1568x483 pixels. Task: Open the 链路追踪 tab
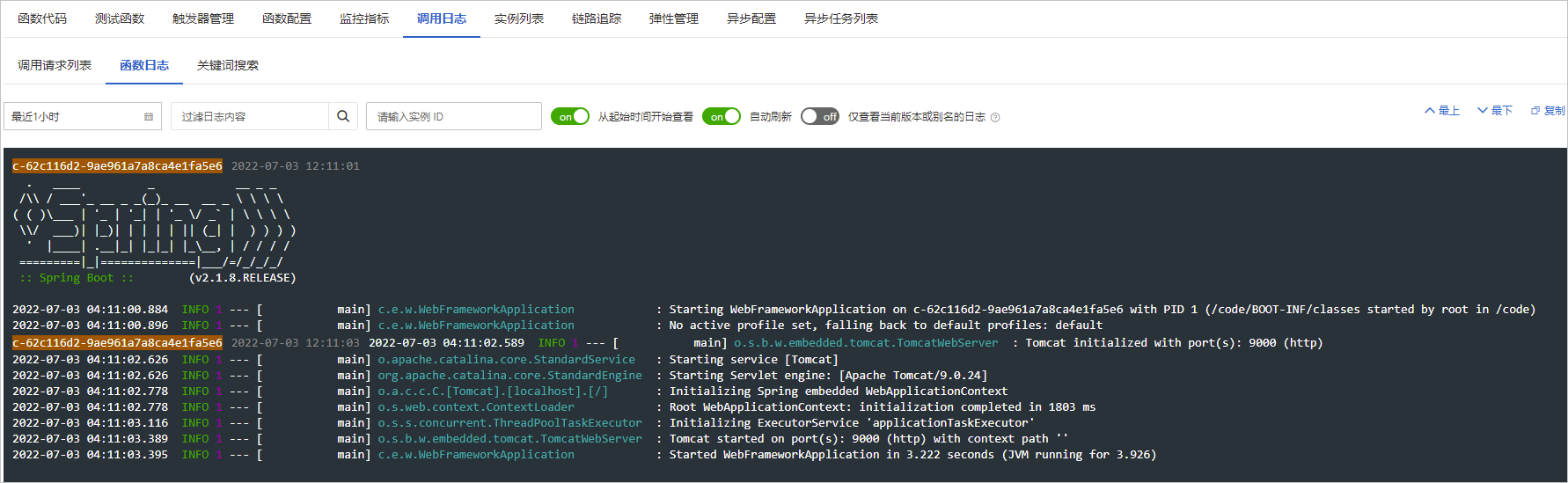click(x=597, y=18)
